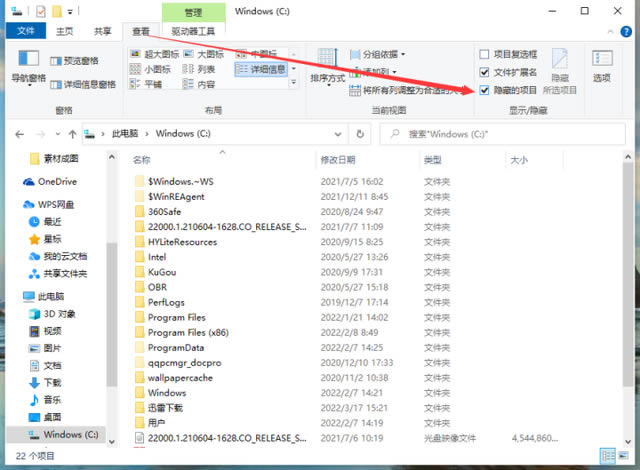The image size is (640, 470).
Task: Click 此电脑 in the address breadcrumb
Action: 125,134
